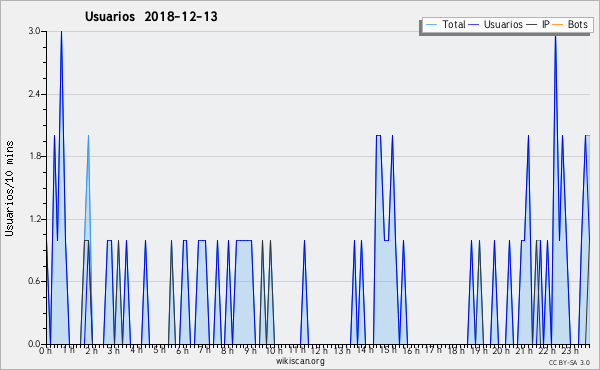Click the x-axis label '18 h'
The height and width of the screenshot is (370, 600).
pos(456,350)
